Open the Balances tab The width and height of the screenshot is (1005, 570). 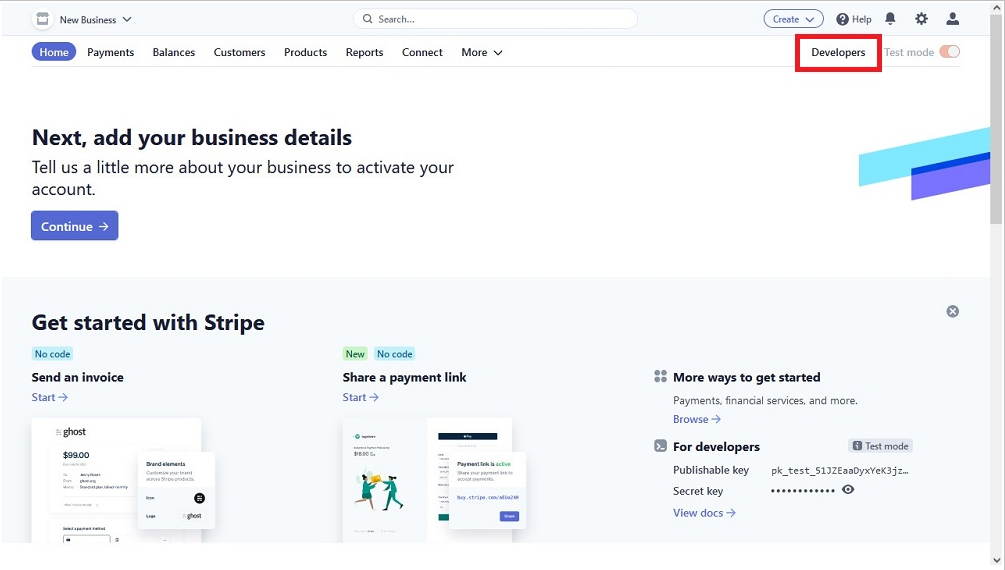coord(174,53)
